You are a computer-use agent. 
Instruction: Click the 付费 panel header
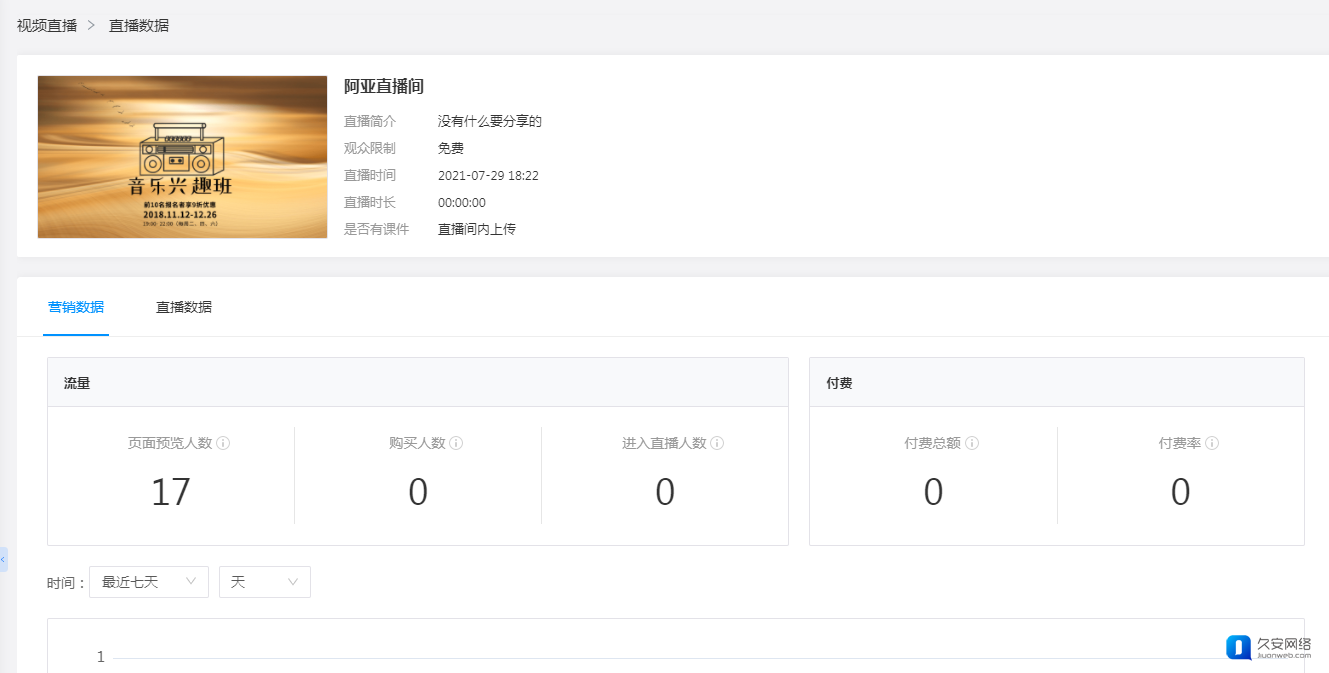coord(1057,382)
